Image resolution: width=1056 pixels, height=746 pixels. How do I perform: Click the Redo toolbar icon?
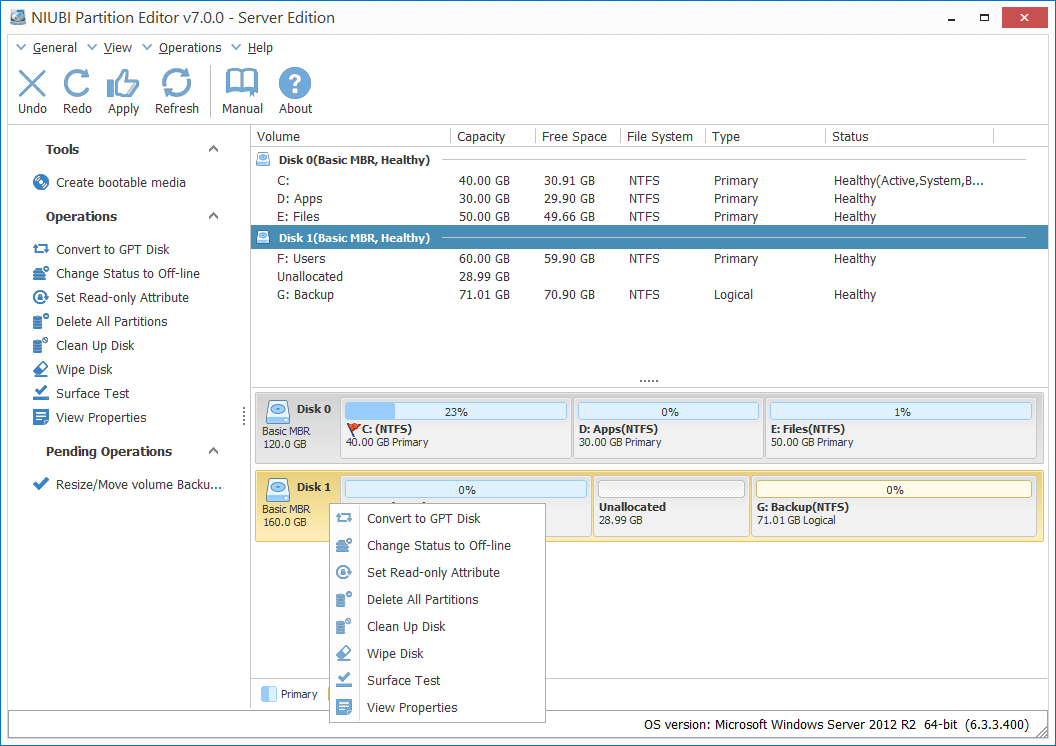77,91
